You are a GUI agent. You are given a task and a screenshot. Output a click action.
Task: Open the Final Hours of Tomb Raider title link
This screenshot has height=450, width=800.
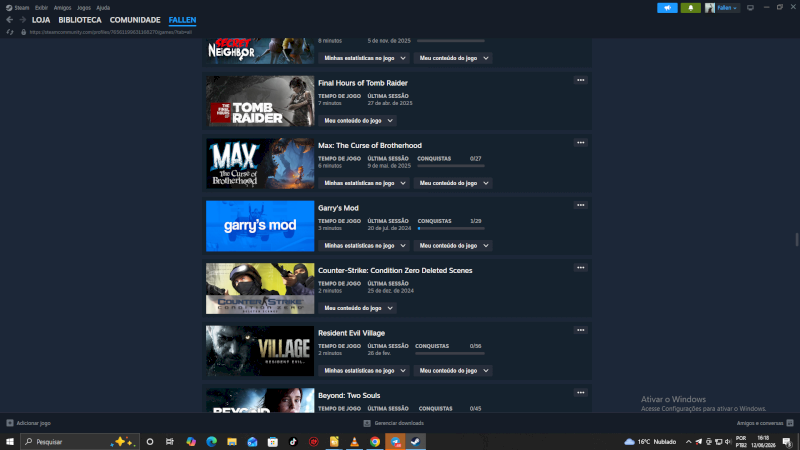[x=363, y=83]
